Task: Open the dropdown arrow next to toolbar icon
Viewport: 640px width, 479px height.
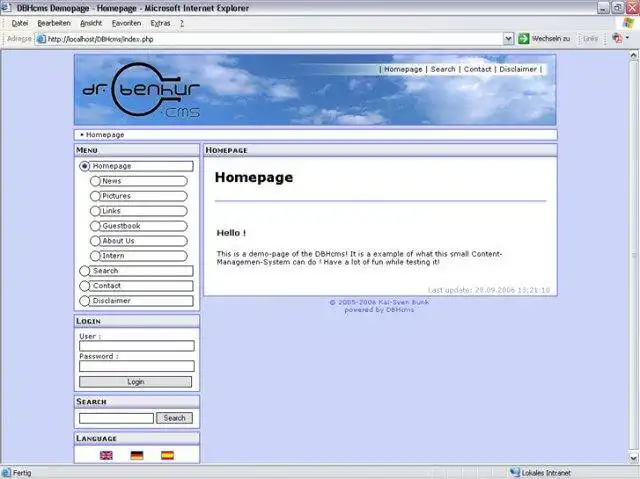Action: pyautogui.click(x=627, y=38)
